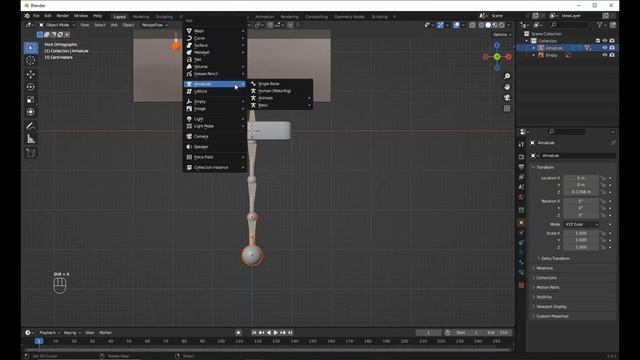Select Camera in Add menu
This screenshot has width=640, height=360.
(x=215, y=136)
